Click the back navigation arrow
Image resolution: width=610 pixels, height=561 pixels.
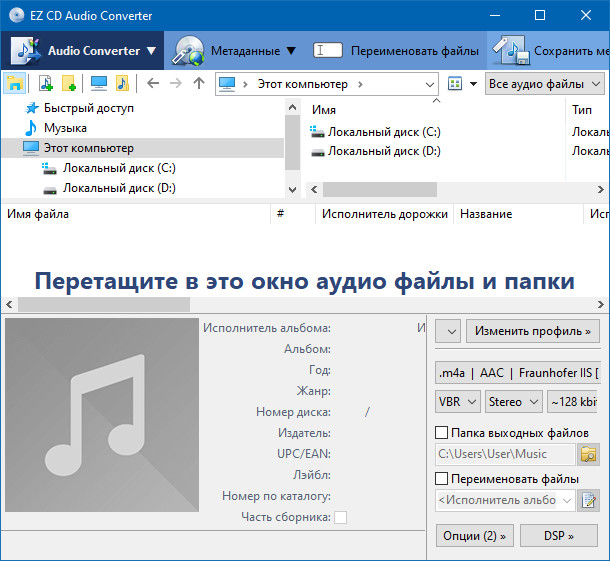153,83
